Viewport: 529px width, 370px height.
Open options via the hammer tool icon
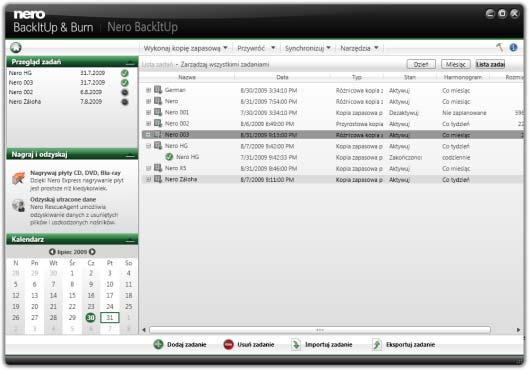tap(500, 48)
